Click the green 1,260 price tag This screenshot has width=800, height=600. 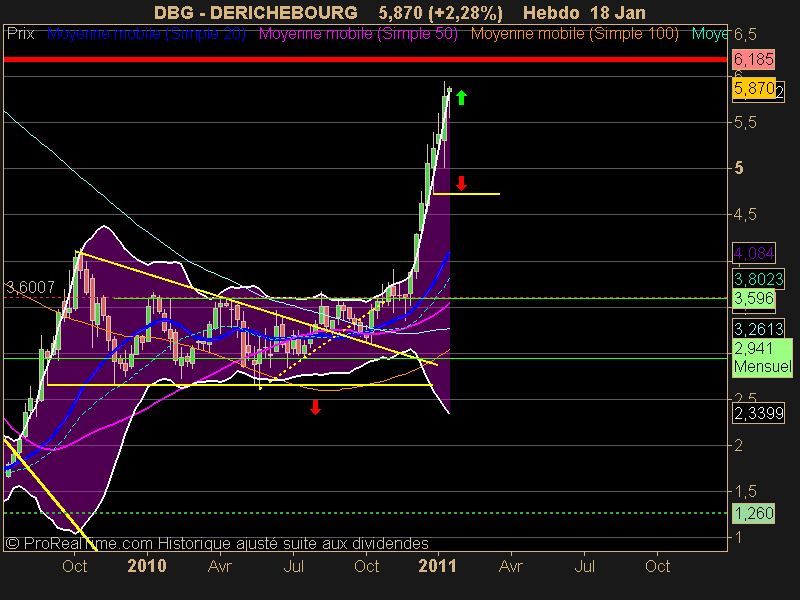coord(754,513)
